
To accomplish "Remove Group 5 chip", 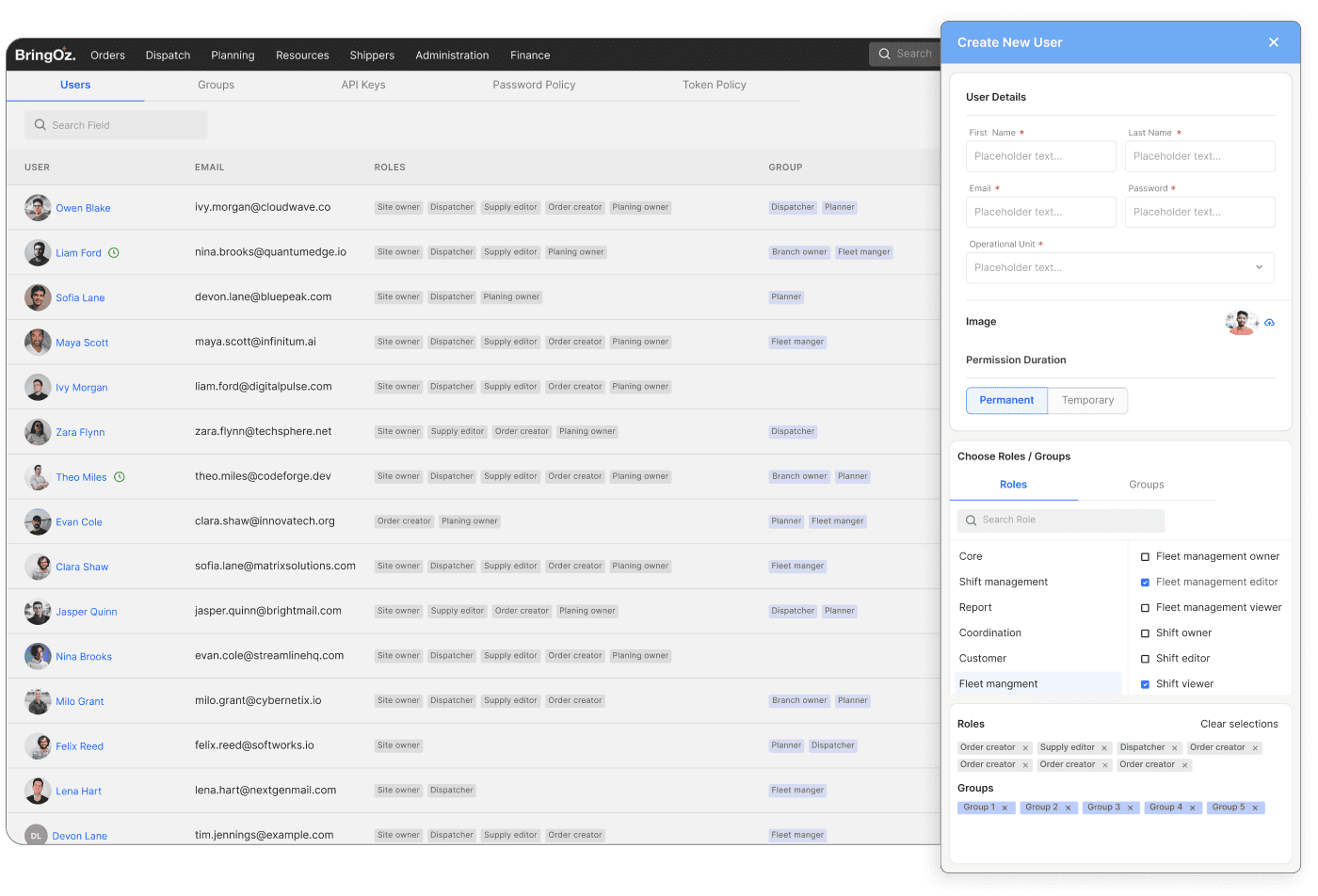I will coord(1255,808).
